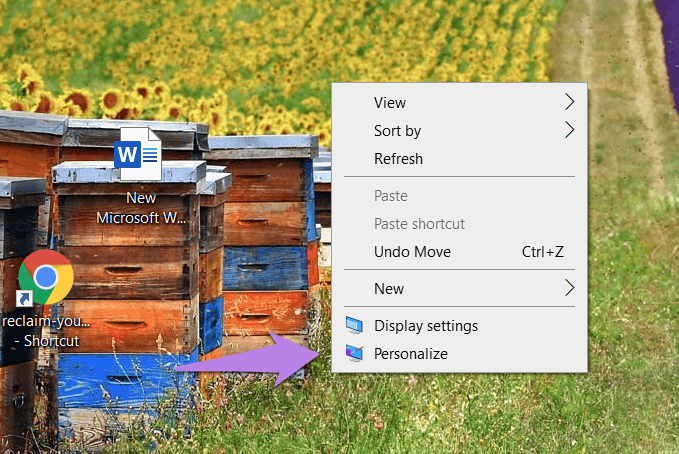Click the "New Microsoft W..." file label

pyautogui.click(x=141, y=207)
